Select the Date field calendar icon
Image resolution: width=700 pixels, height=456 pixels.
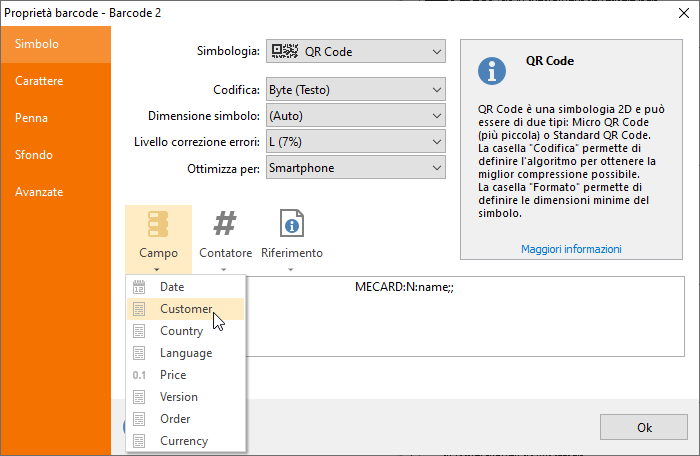point(140,287)
